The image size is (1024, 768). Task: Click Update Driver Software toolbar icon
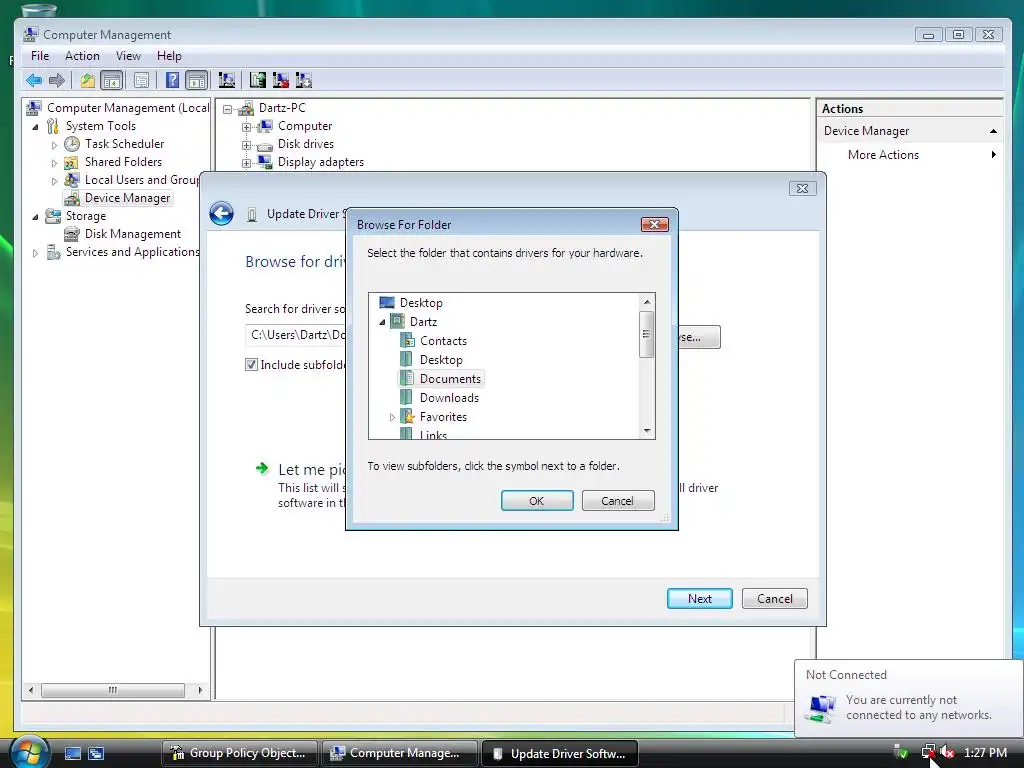tap(257, 80)
